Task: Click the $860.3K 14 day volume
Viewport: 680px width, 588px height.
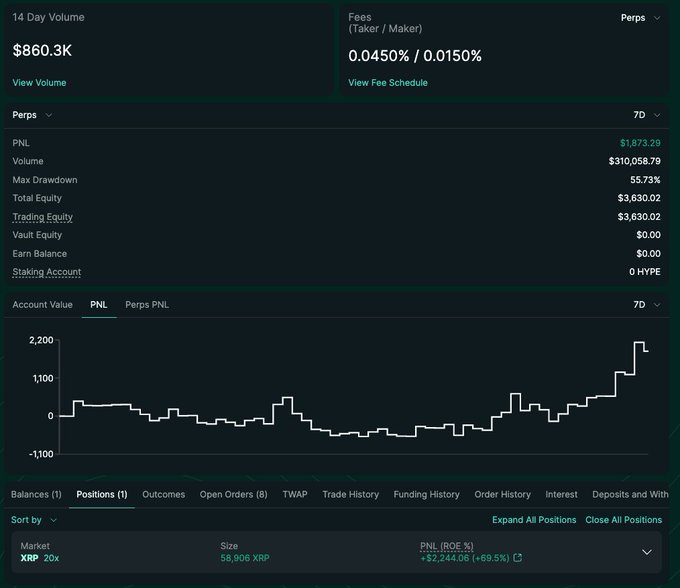Action: [x=42, y=51]
